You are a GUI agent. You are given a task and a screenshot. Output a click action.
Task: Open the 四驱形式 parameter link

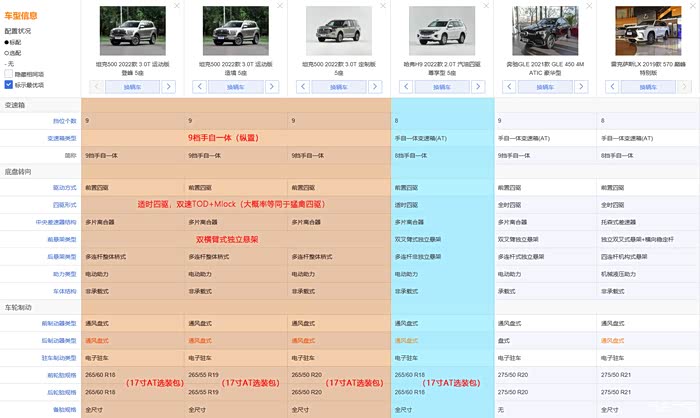tap(65, 205)
